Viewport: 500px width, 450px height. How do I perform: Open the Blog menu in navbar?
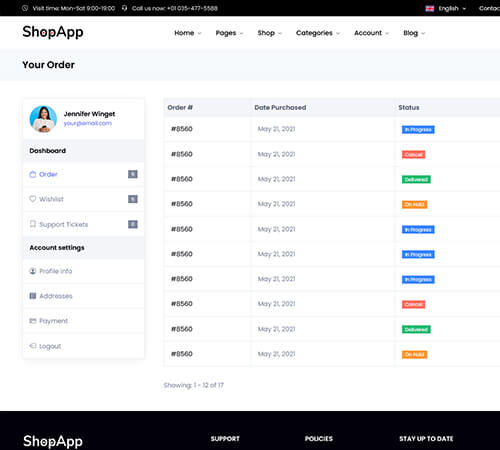[414, 33]
